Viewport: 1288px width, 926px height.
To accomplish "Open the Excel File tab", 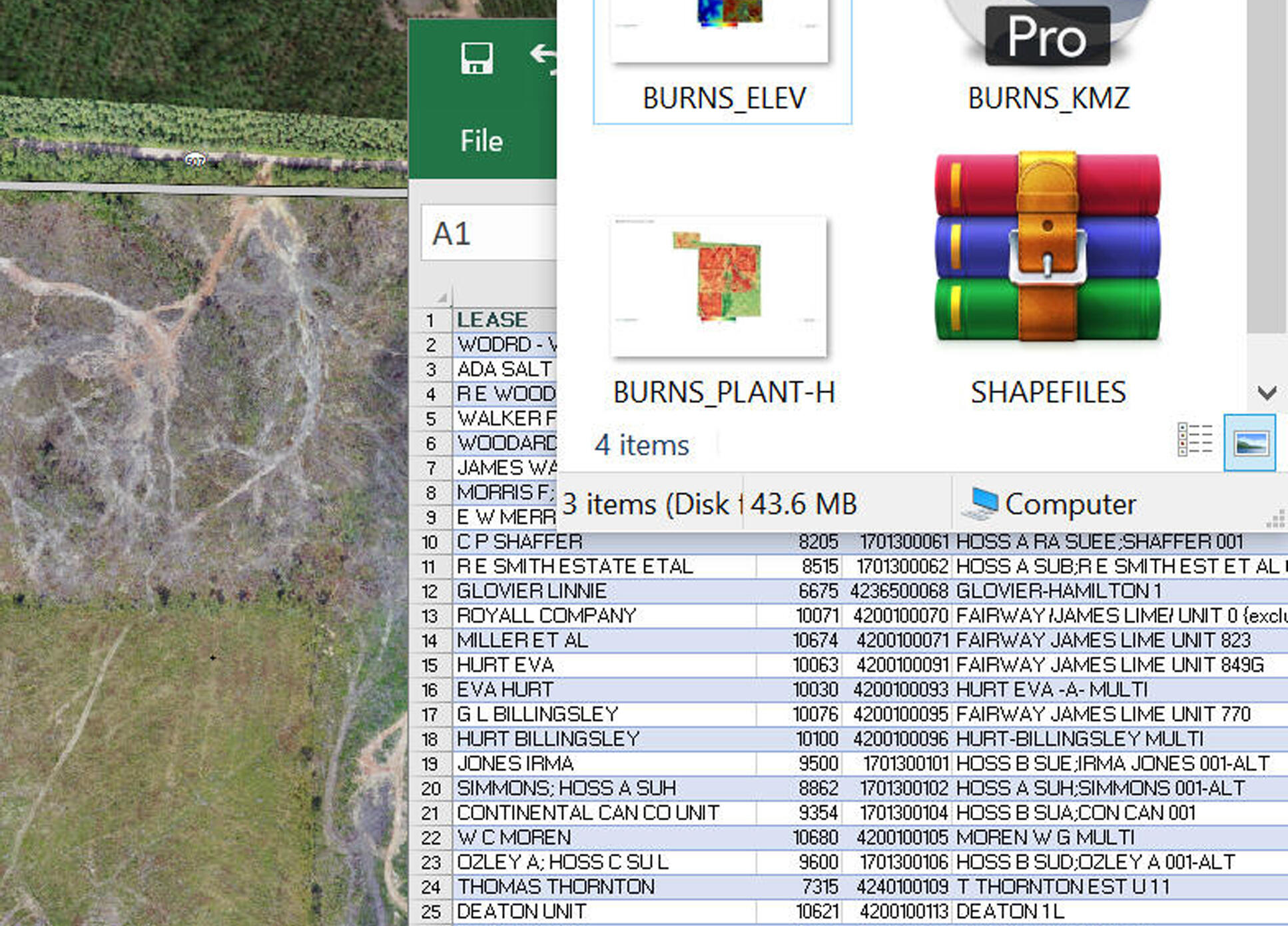I will 482,141.
